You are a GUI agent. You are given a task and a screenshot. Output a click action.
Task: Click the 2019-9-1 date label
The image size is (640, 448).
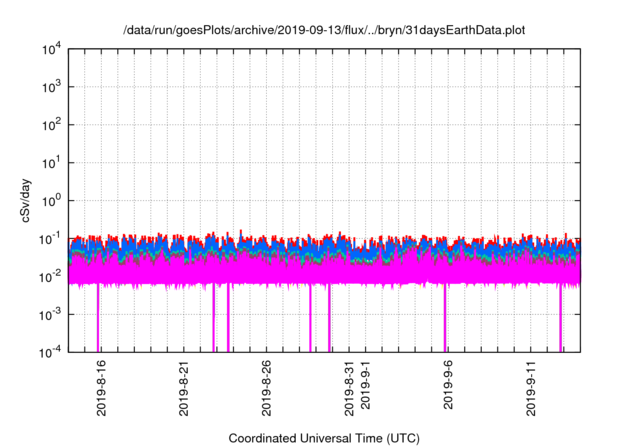coord(365,384)
